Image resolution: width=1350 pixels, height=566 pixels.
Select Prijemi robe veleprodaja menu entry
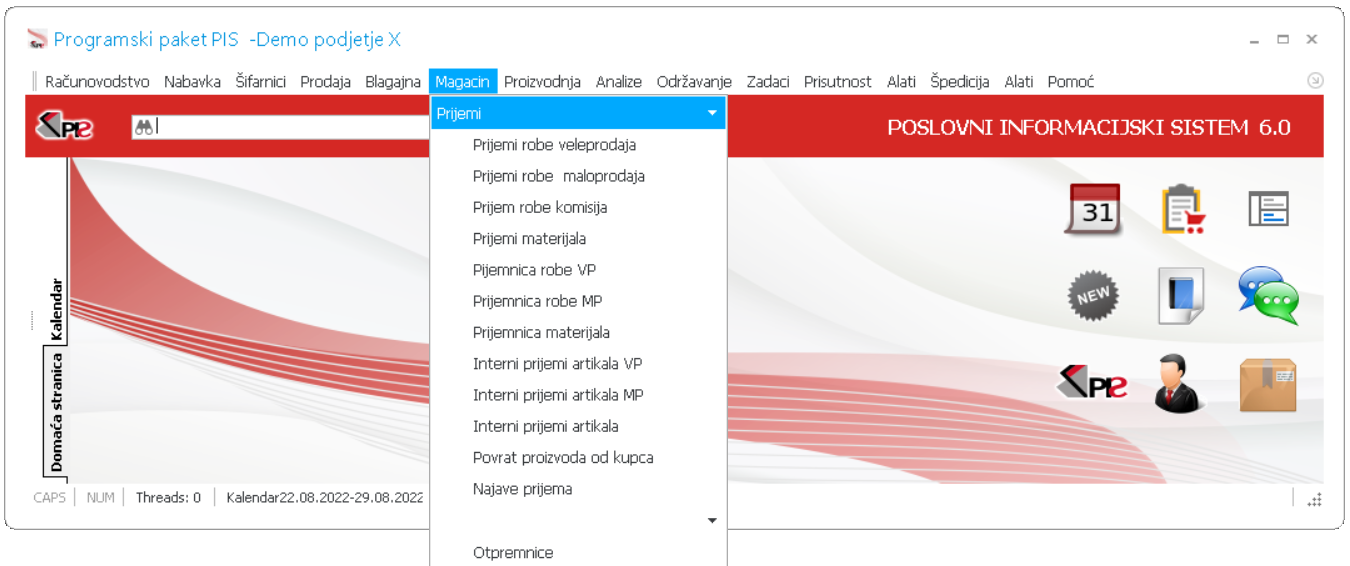(554, 145)
